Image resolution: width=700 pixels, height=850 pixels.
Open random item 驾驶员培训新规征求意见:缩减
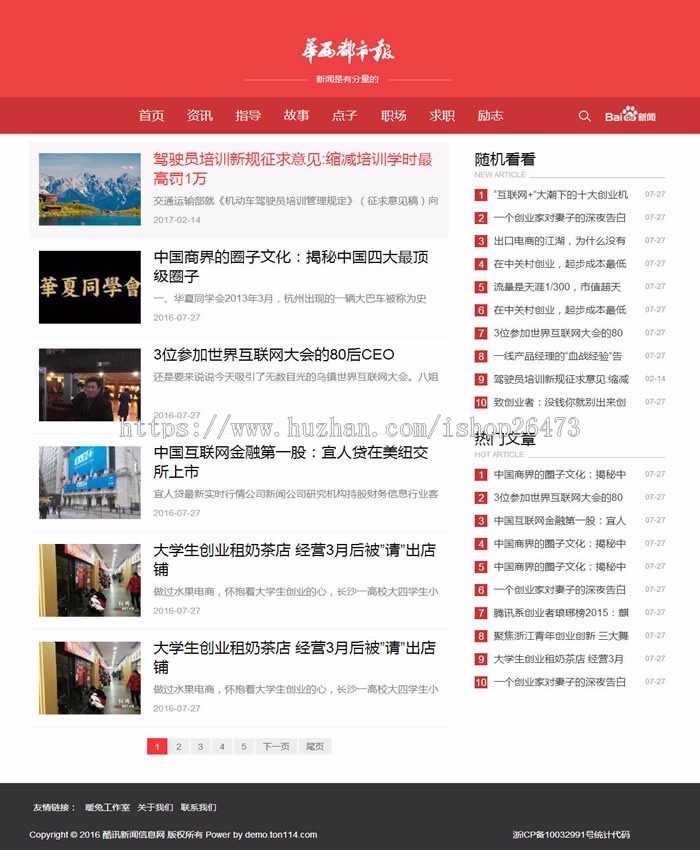(561, 379)
